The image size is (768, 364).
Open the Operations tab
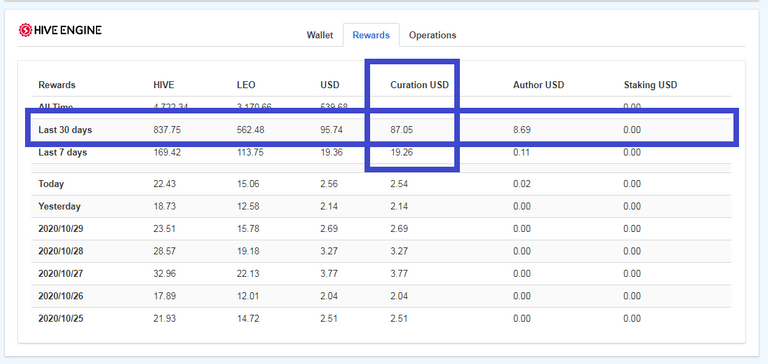(432, 35)
